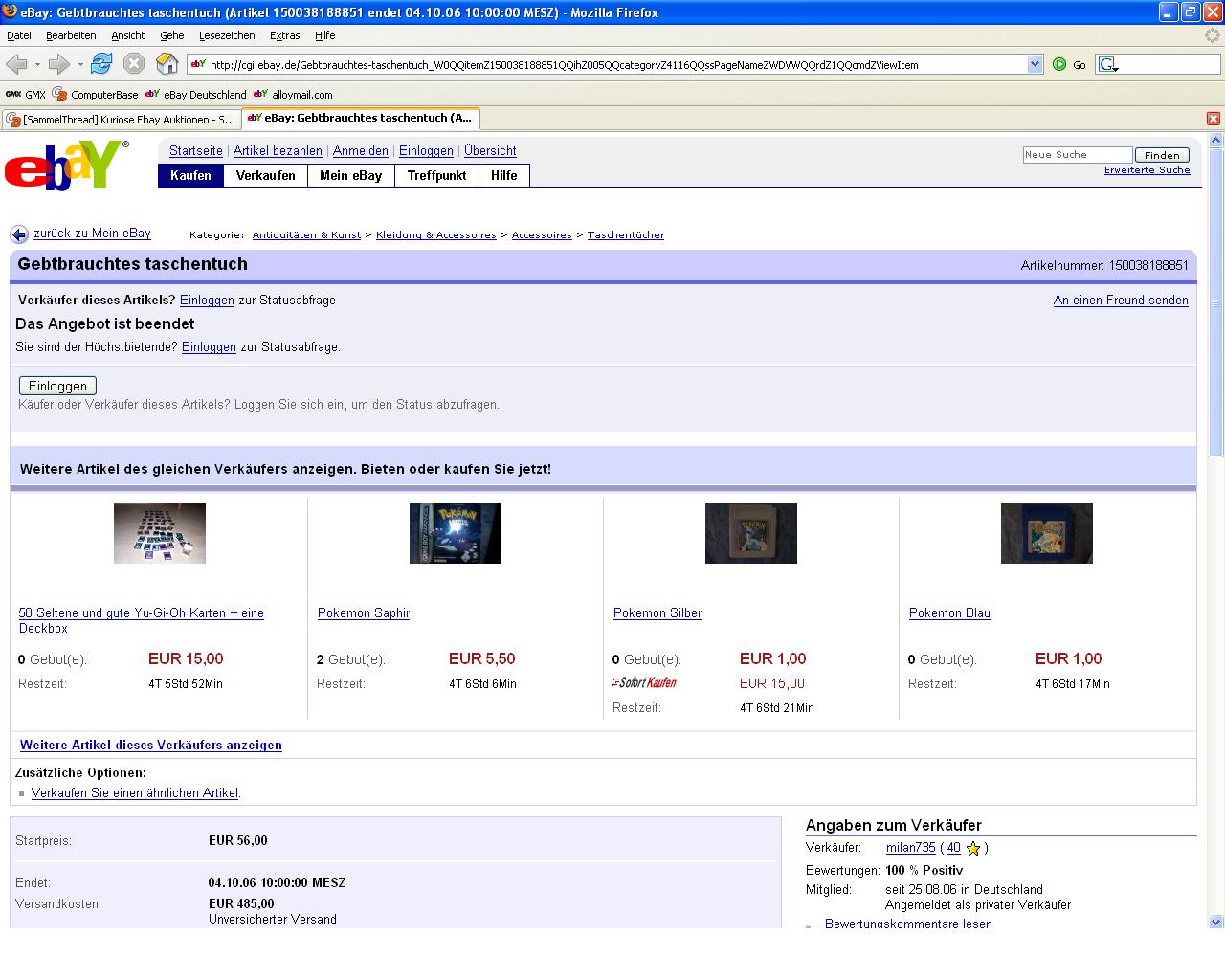1225x980 pixels.
Task: Go to the home page via house icon
Action: click(167, 64)
